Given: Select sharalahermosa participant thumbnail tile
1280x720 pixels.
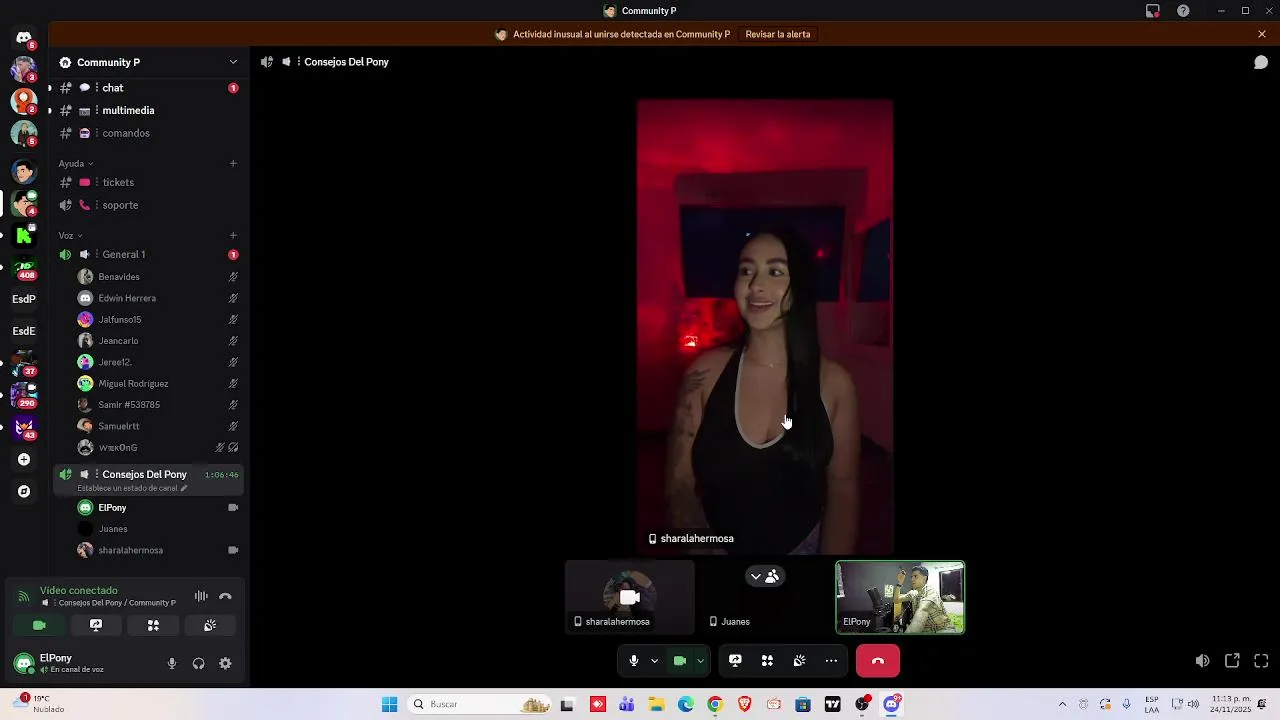Looking at the screenshot, I should pos(629,597).
